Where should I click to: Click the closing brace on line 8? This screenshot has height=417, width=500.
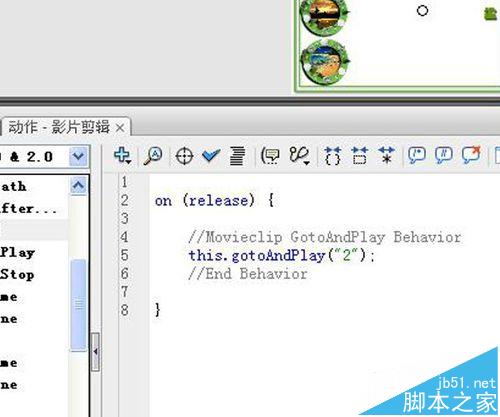(158, 310)
